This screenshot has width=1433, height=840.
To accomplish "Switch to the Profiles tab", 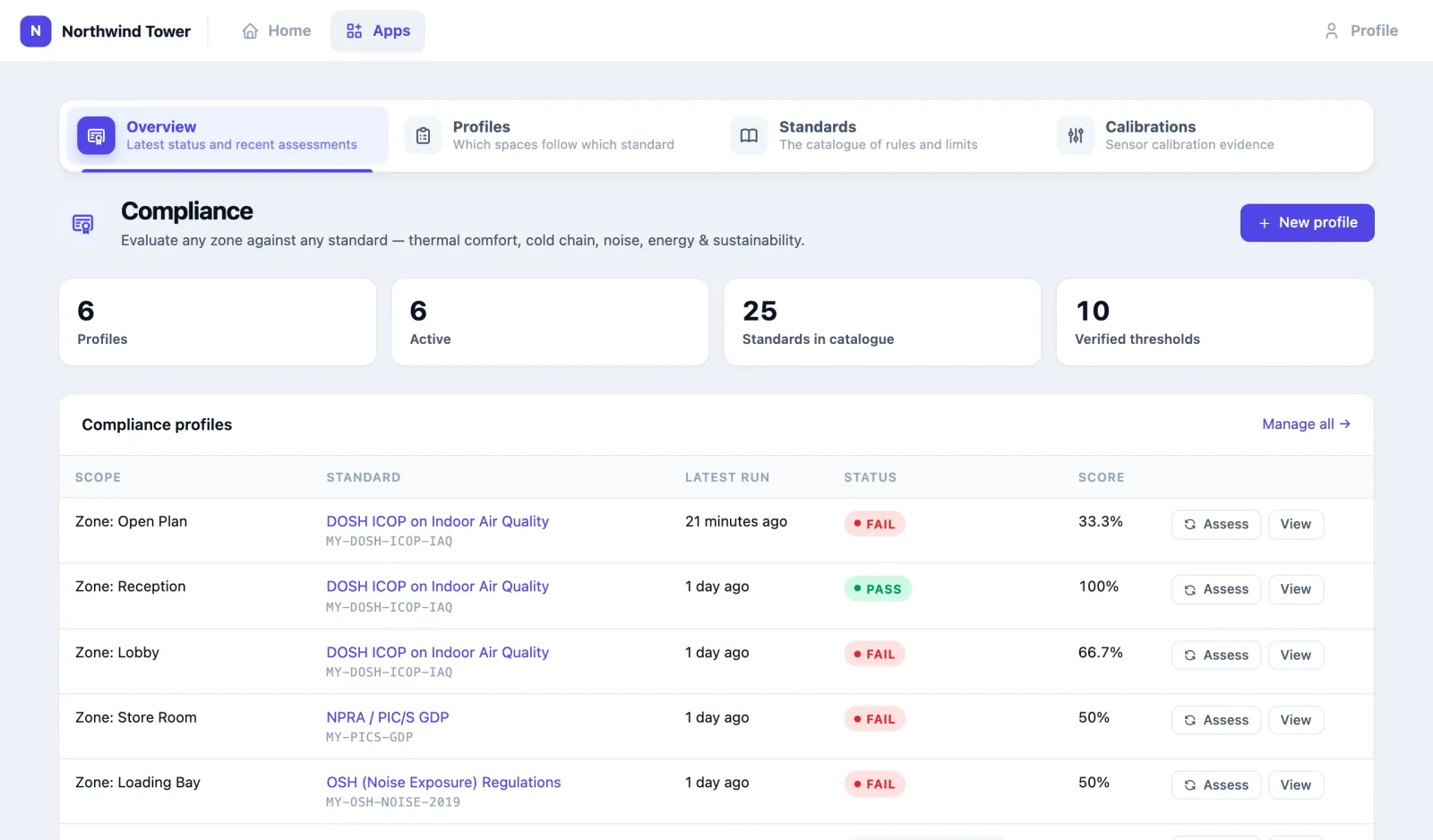I will pyautogui.click(x=555, y=136).
